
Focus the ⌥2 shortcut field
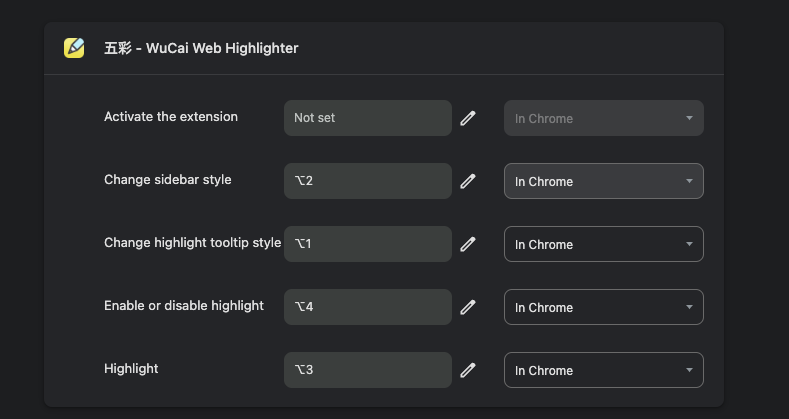click(368, 181)
